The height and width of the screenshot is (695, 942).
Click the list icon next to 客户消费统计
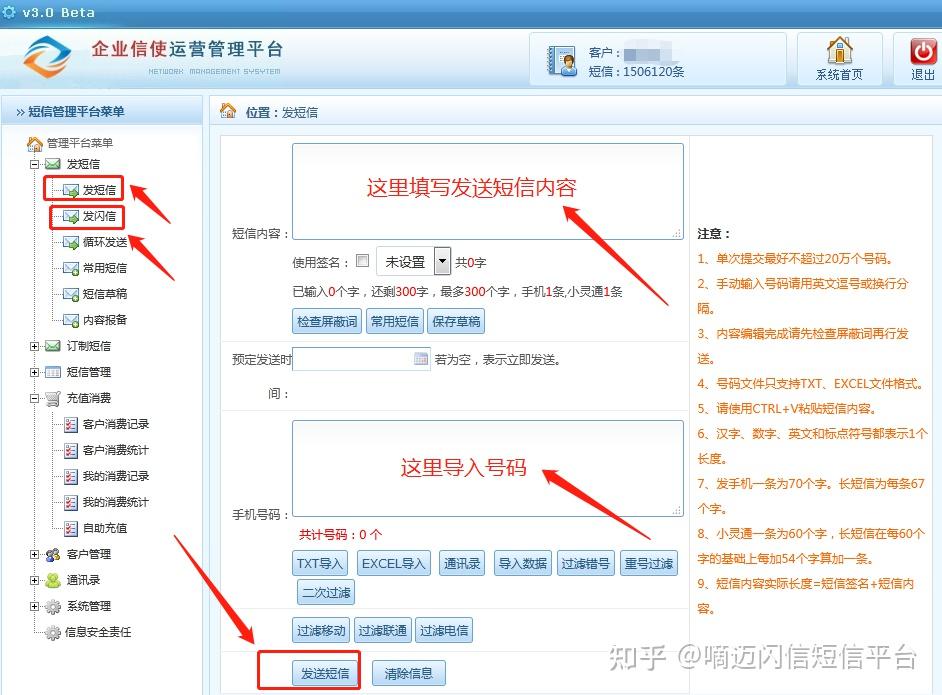[x=71, y=451]
